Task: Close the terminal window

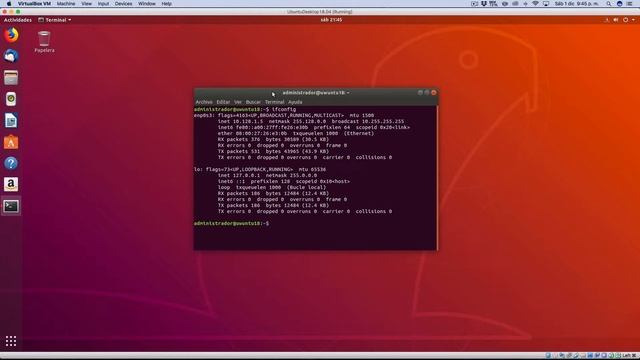Action: tap(434, 93)
